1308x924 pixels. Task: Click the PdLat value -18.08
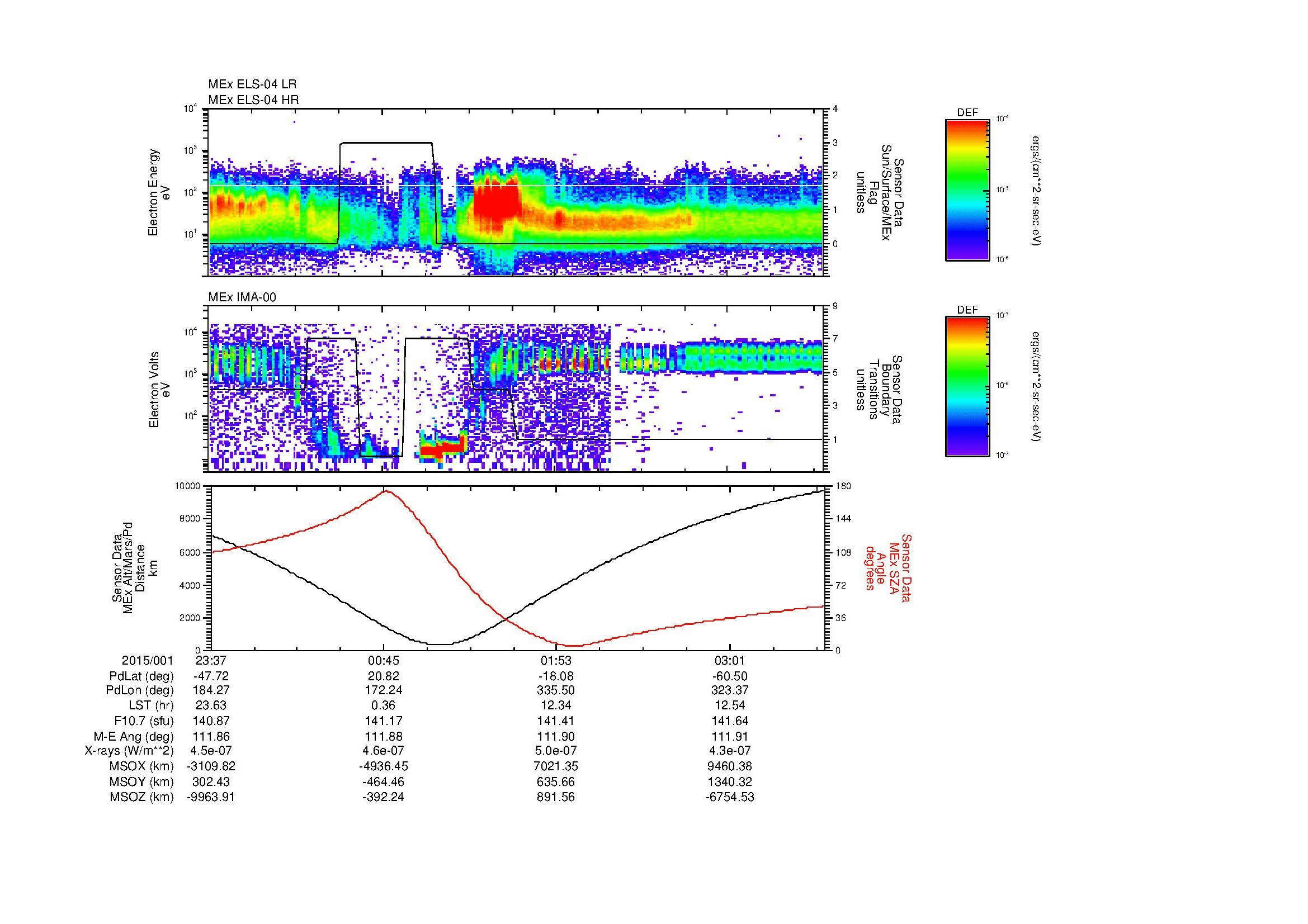556,676
